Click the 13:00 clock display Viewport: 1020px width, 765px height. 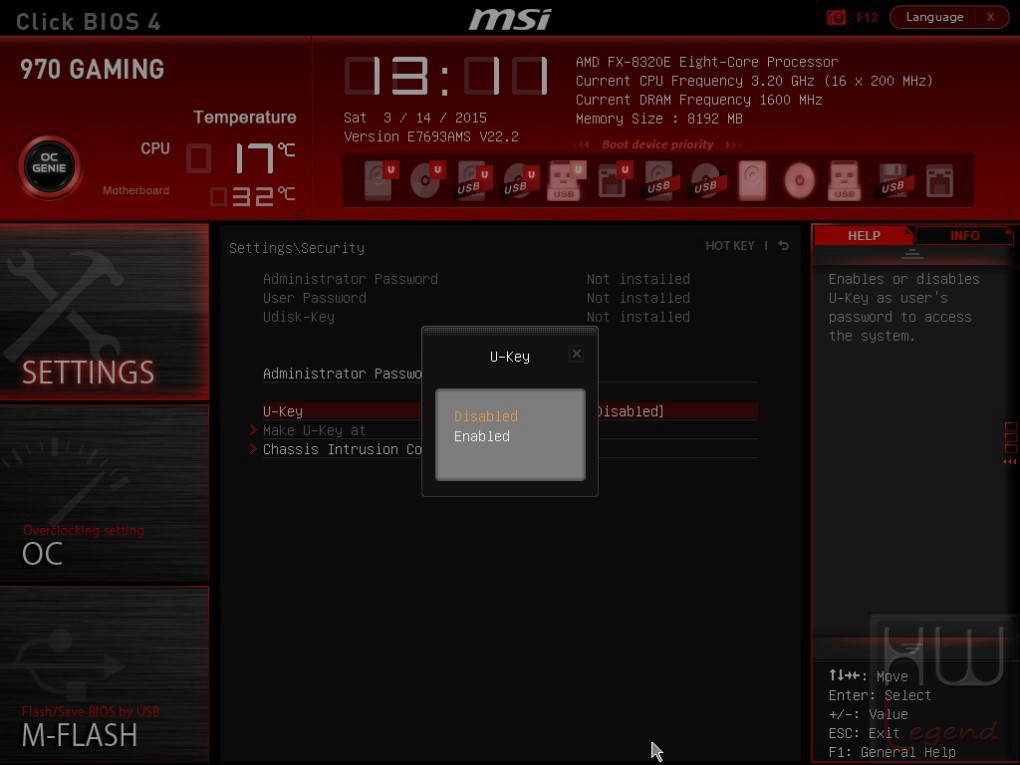[x=446, y=76]
